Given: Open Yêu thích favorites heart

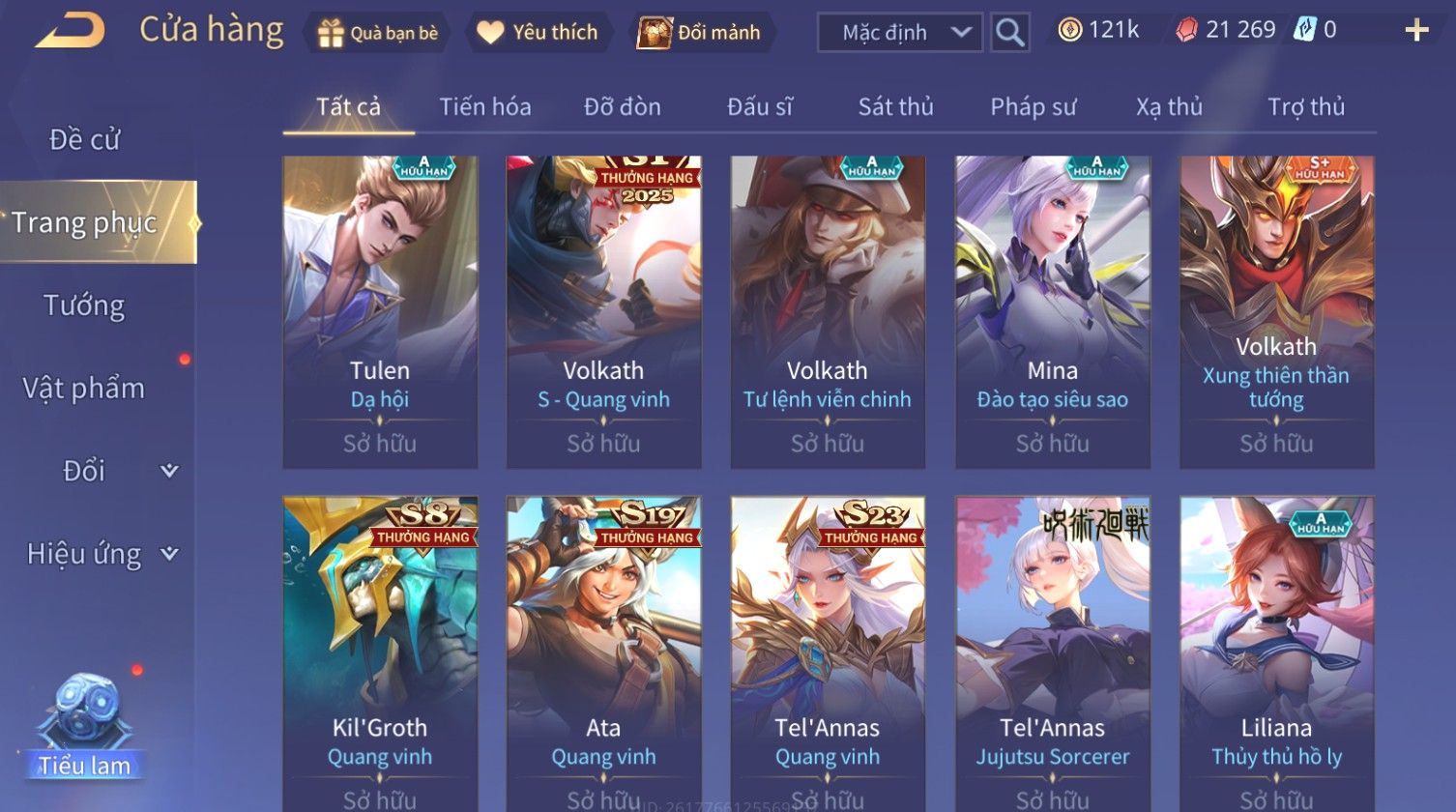Looking at the screenshot, I should coord(538,32).
